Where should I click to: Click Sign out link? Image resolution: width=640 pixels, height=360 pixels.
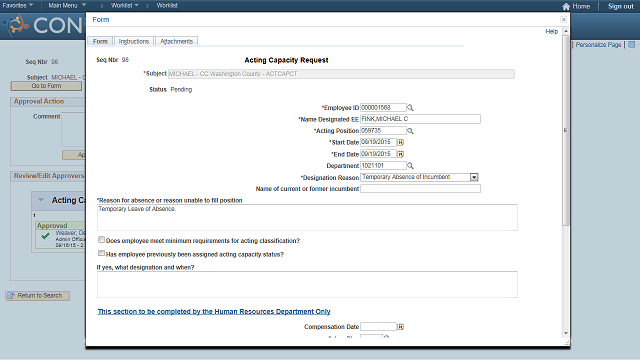pyautogui.click(x=620, y=7)
